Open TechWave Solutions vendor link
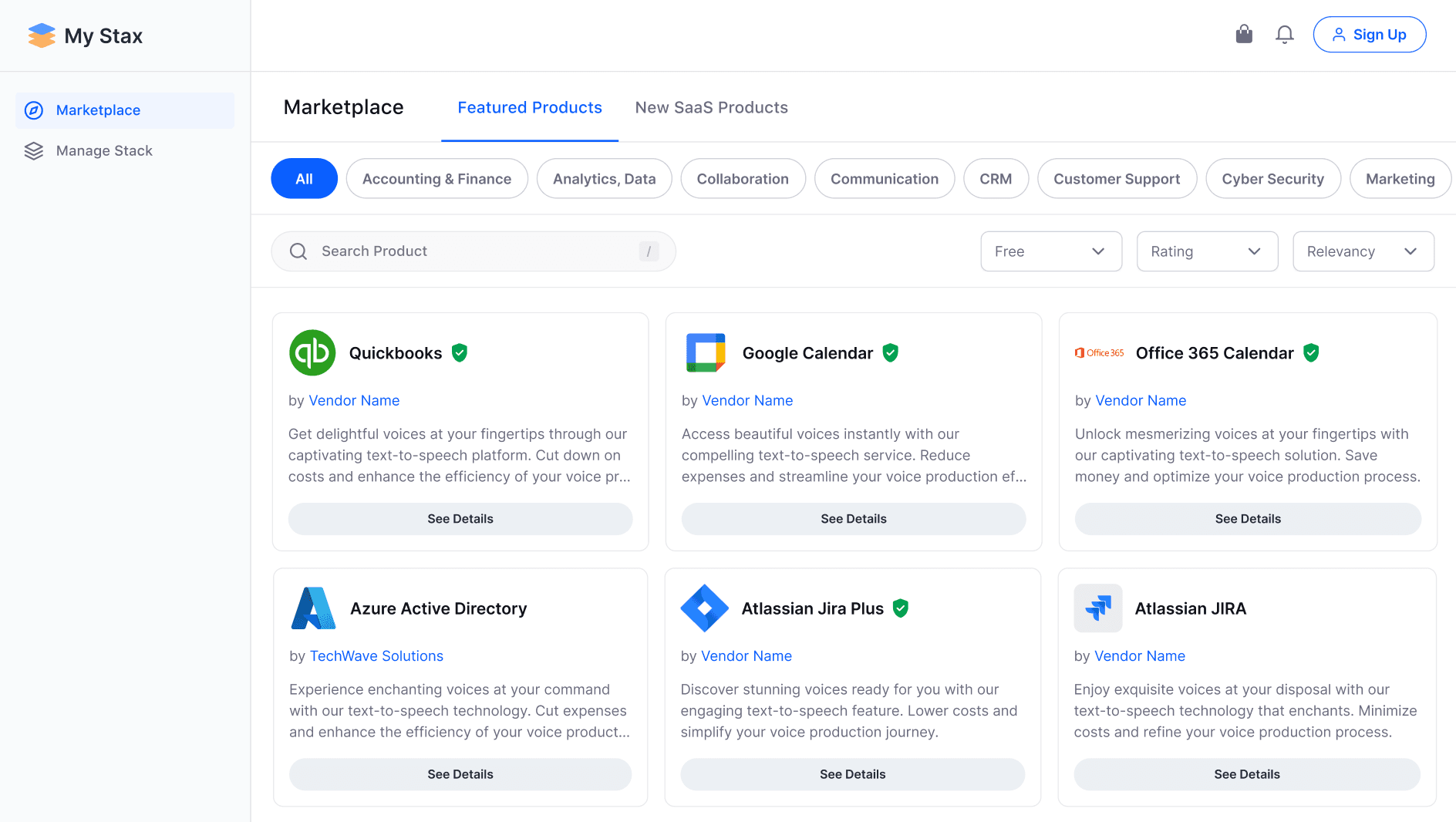 [x=376, y=656]
